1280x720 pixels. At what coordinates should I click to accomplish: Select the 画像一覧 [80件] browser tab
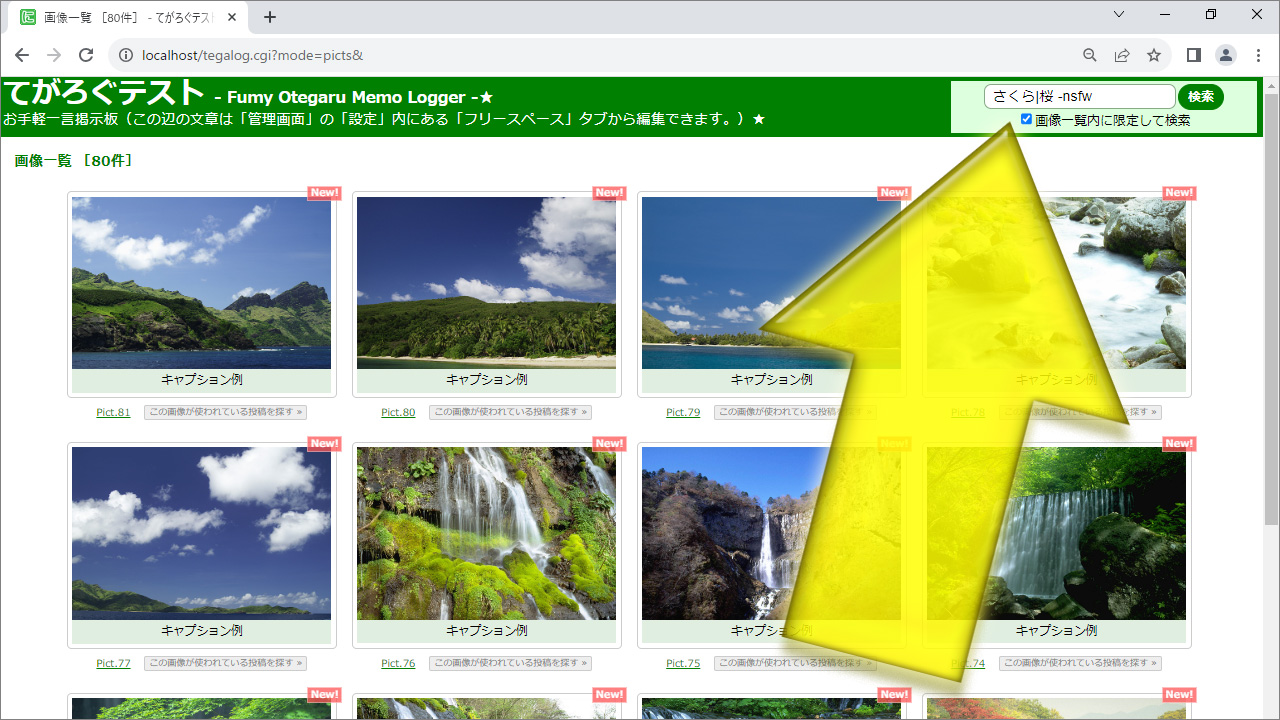130,17
